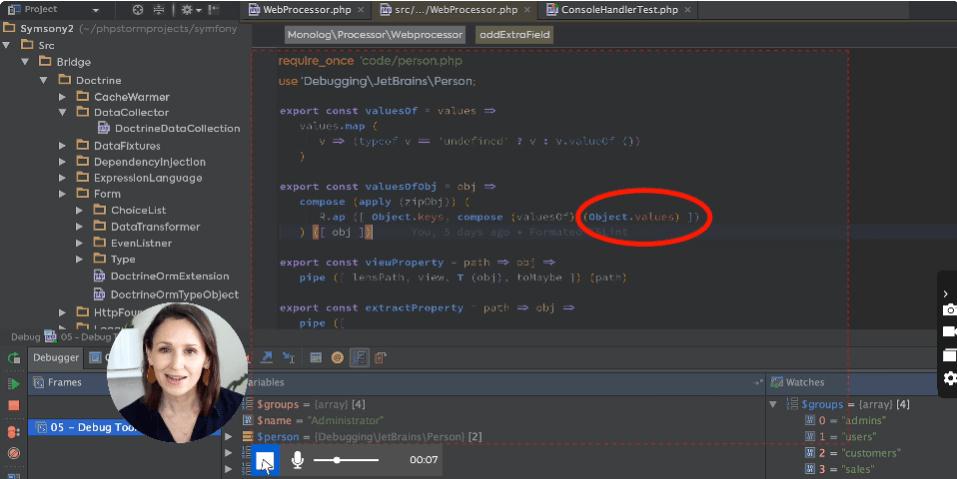Expand the $person variable
Image resolution: width=957 pixels, height=479 pixels.
coord(228,437)
